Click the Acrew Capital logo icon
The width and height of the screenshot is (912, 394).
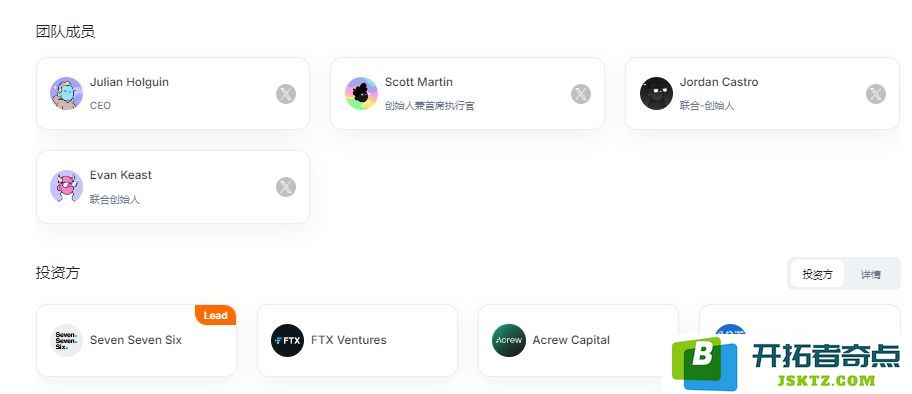pos(508,340)
